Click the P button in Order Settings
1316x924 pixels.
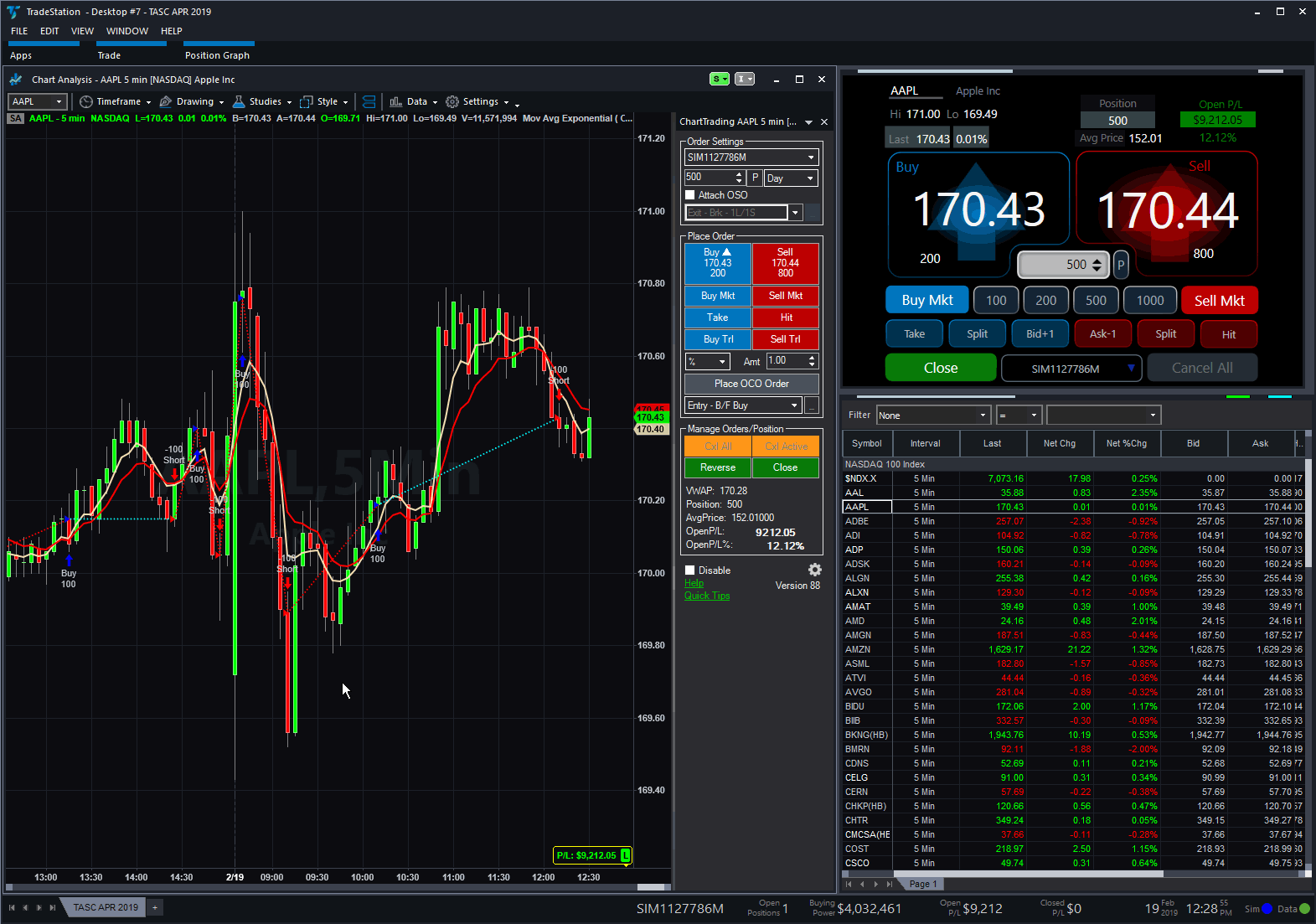coord(755,178)
